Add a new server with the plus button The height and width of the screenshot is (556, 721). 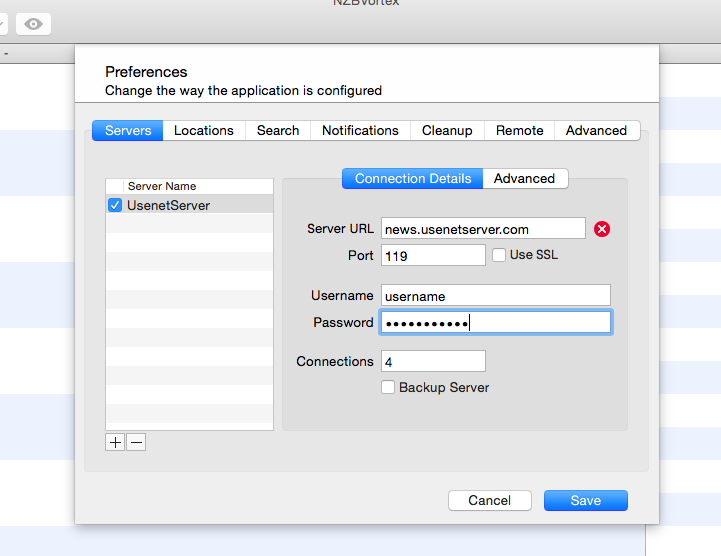point(115,442)
